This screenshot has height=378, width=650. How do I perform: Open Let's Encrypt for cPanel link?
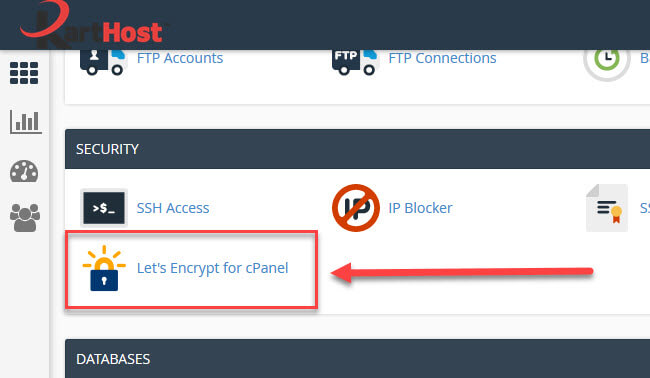pos(212,268)
